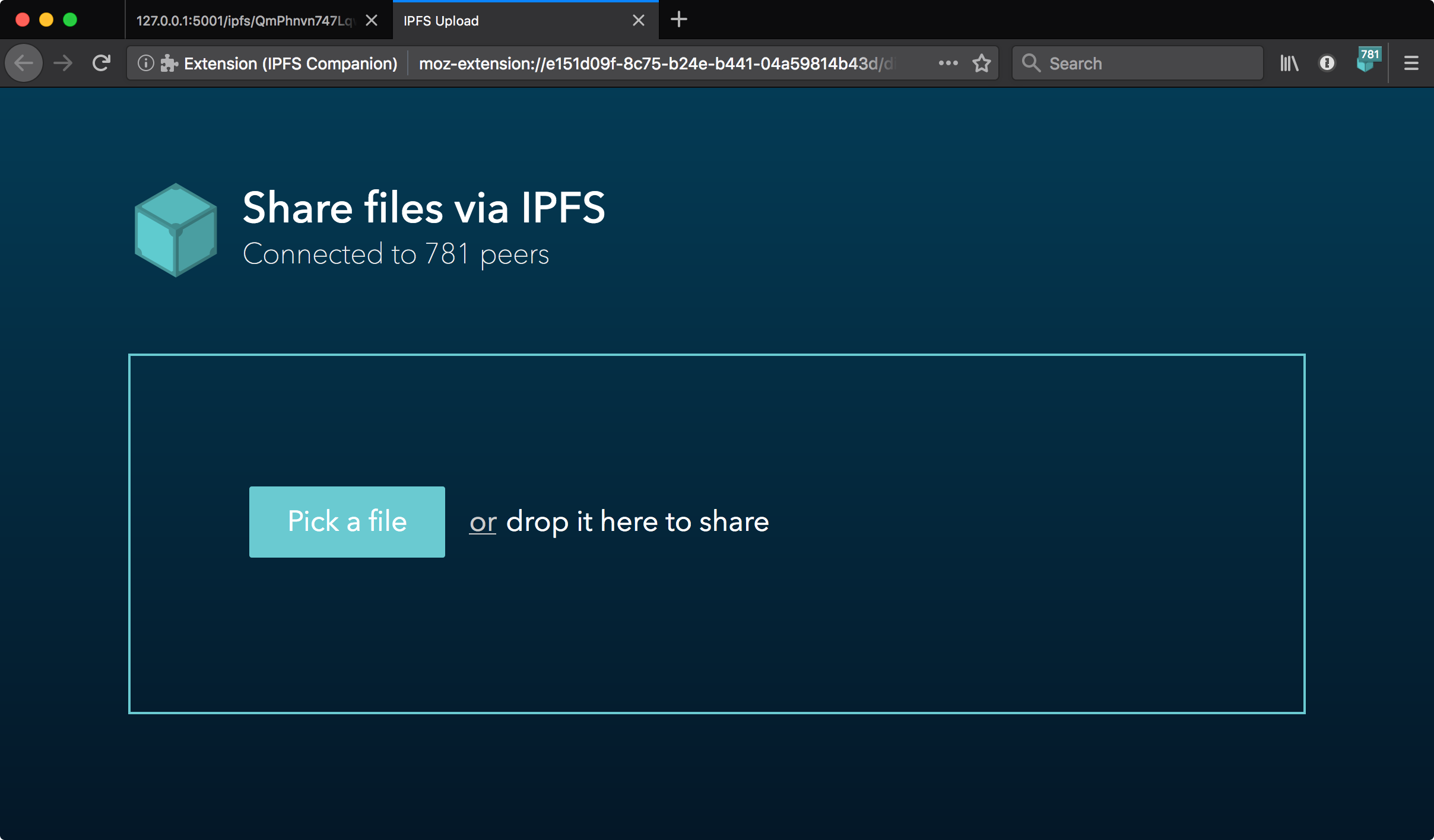Click the green fullscreen window button
The image size is (1434, 840).
click(70, 20)
